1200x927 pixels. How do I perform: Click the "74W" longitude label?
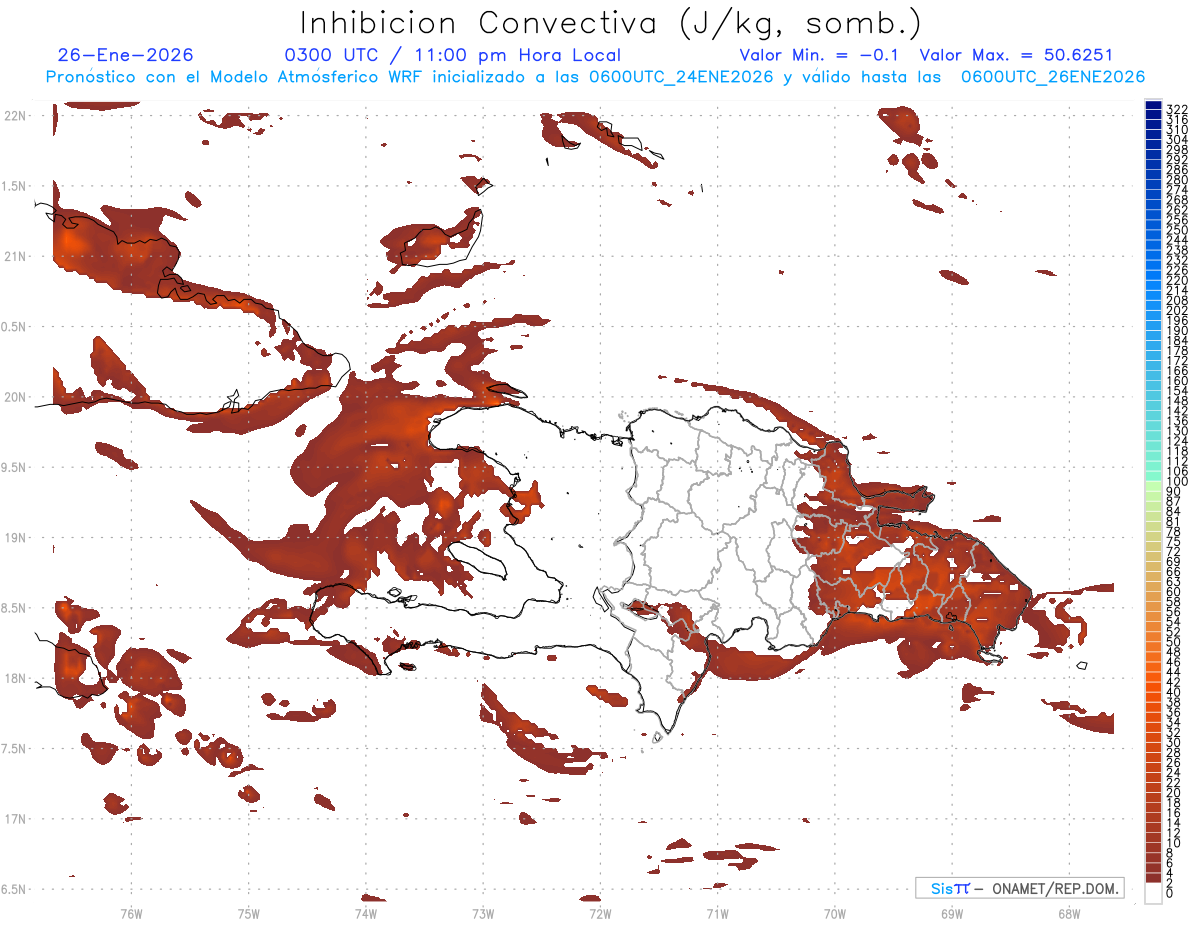pyautogui.click(x=366, y=913)
